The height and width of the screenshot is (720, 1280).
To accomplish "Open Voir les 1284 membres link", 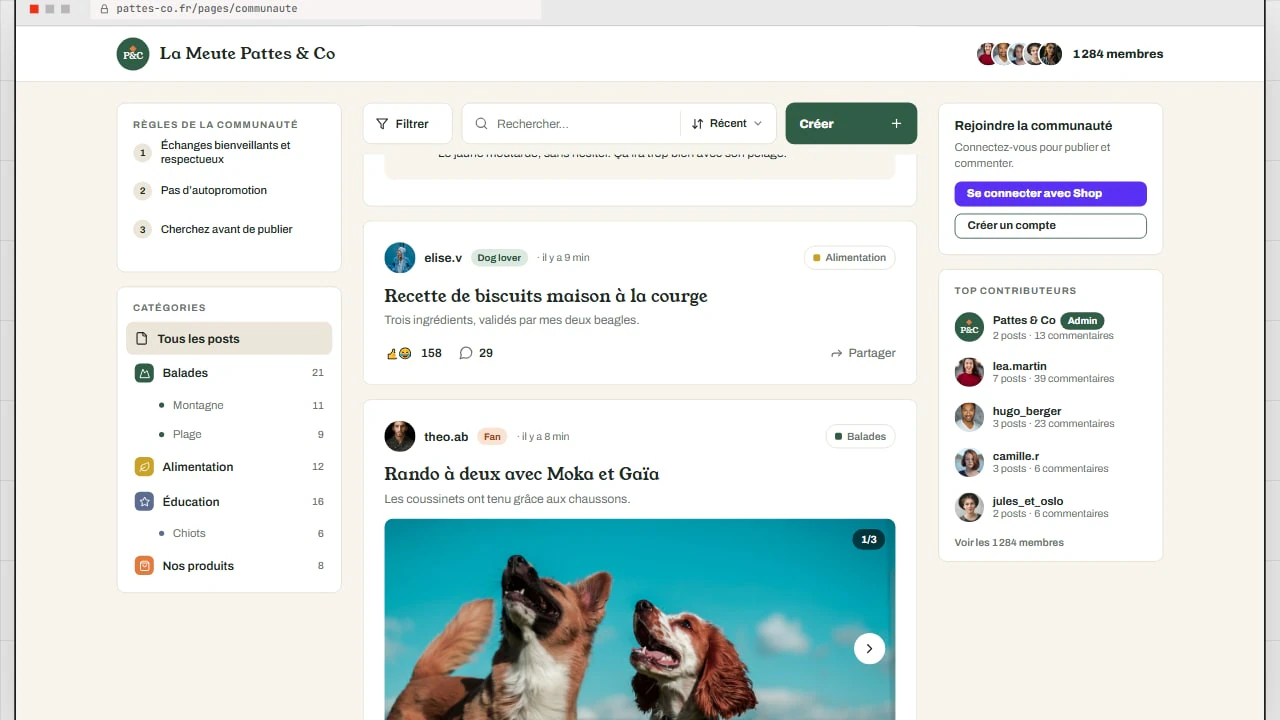I will click(1009, 543).
